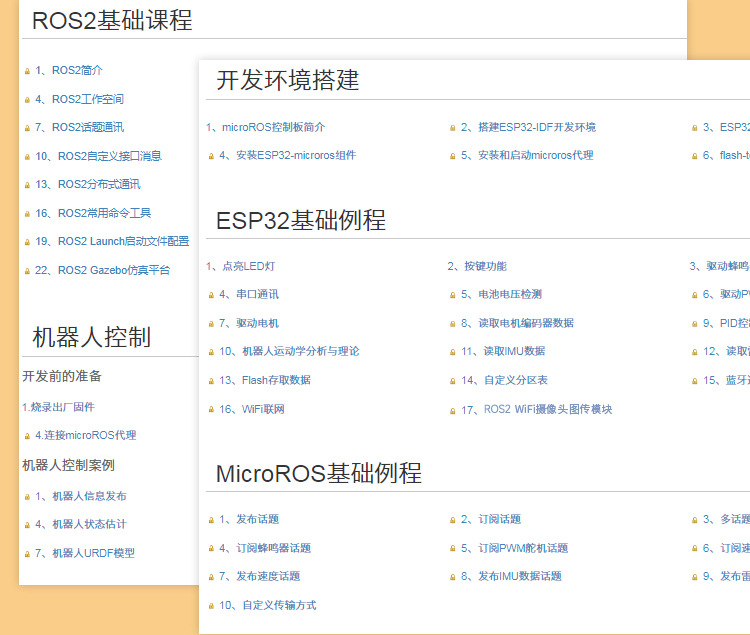The image size is (750, 635).
Task: Open the '1、ROS2简介' lesson link
Action: (69, 70)
